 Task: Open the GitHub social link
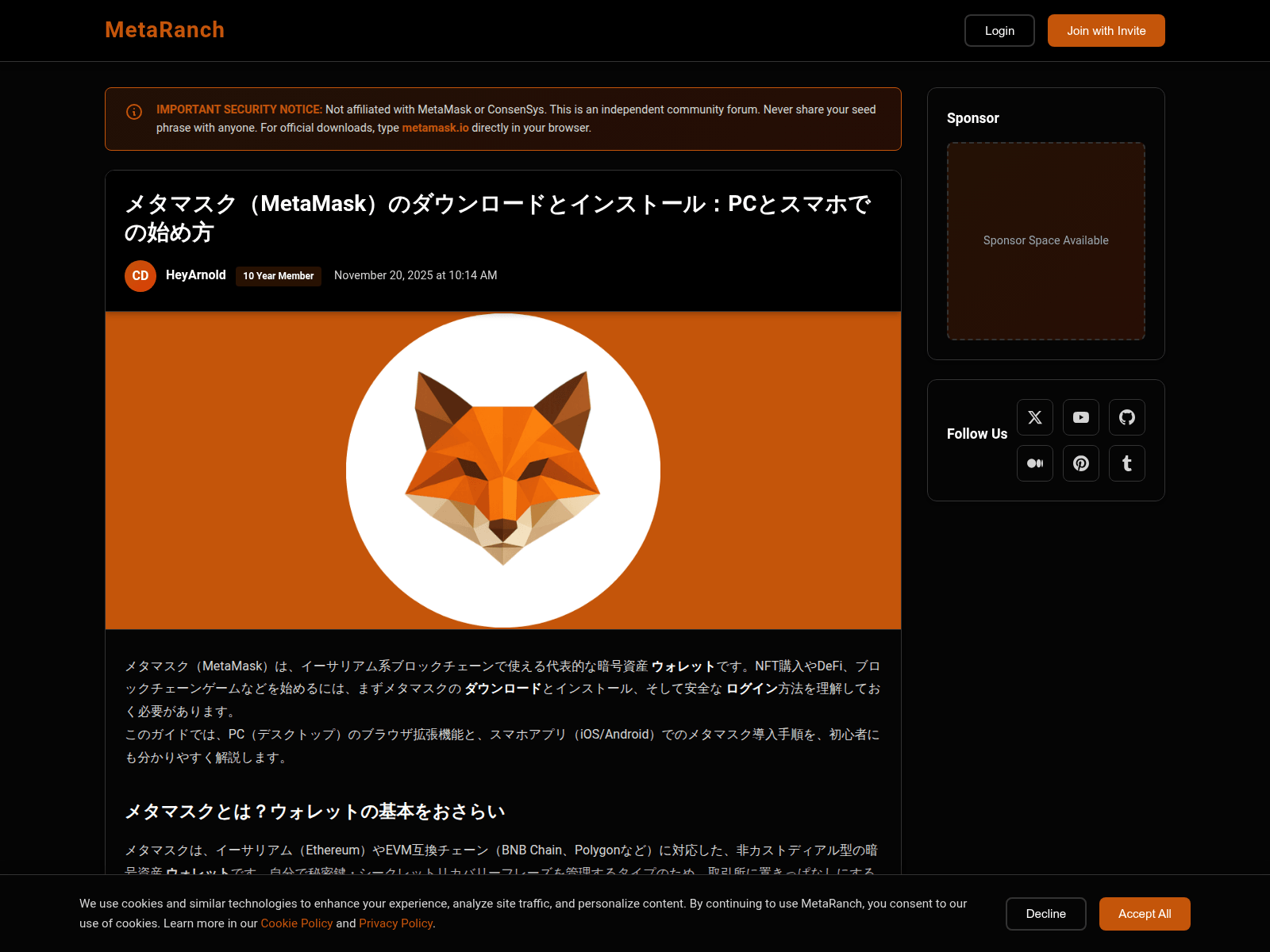click(1127, 417)
